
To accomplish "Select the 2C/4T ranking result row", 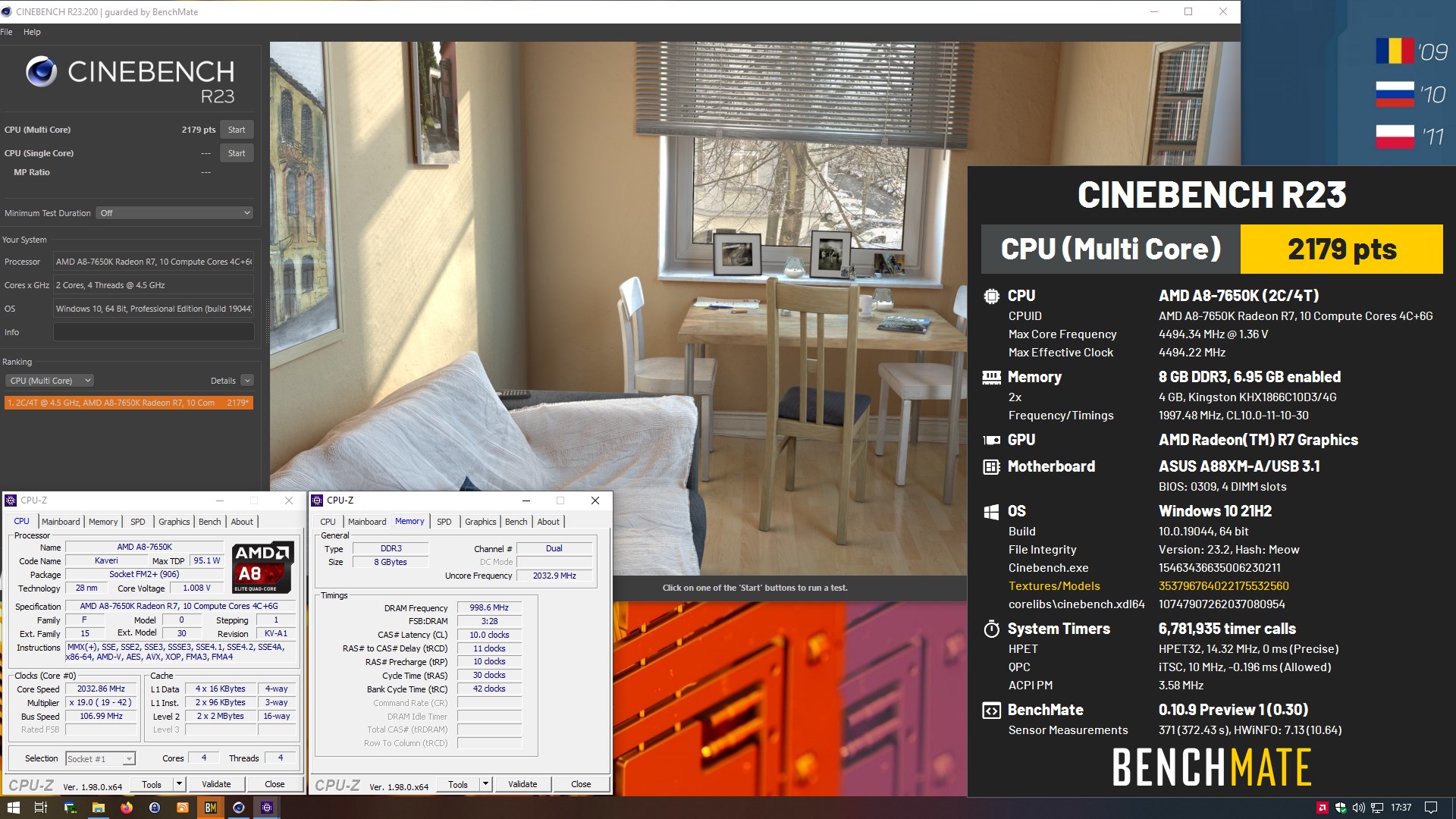I will click(x=129, y=403).
